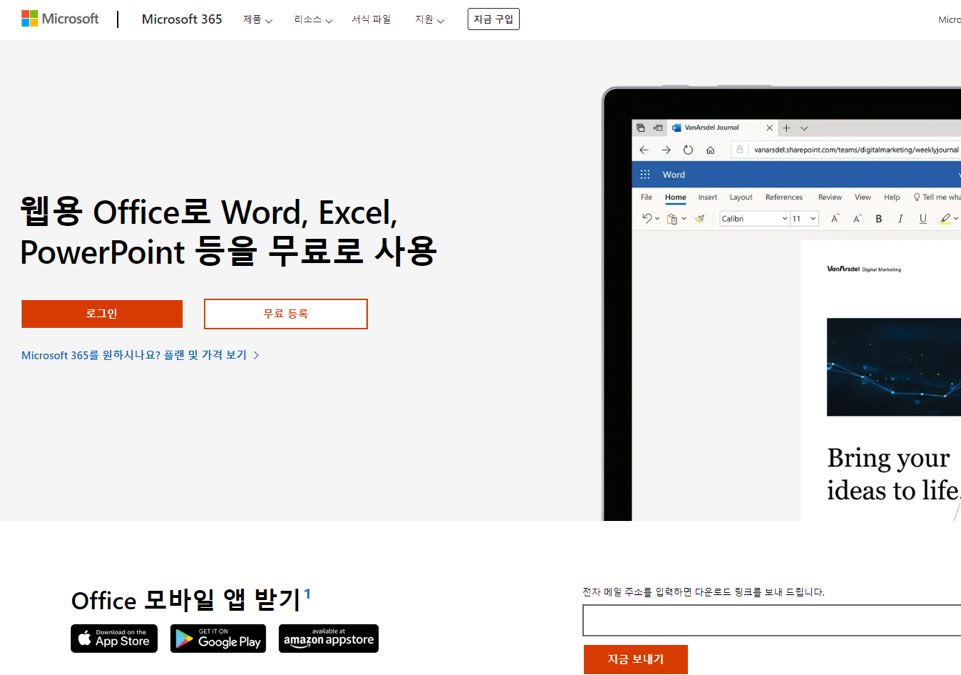The width and height of the screenshot is (961, 675).
Task: Select the Format Painter icon
Action: 699,218
